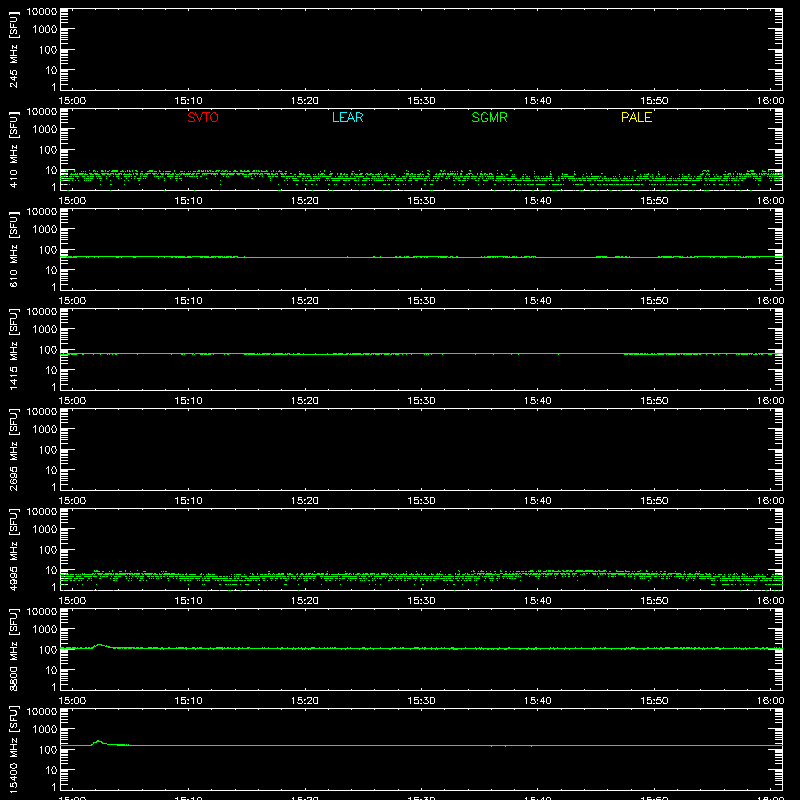Click the 15:30 label below the 8800 MHz panel
Image resolution: width=800 pixels, height=800 pixels.
tap(421, 701)
